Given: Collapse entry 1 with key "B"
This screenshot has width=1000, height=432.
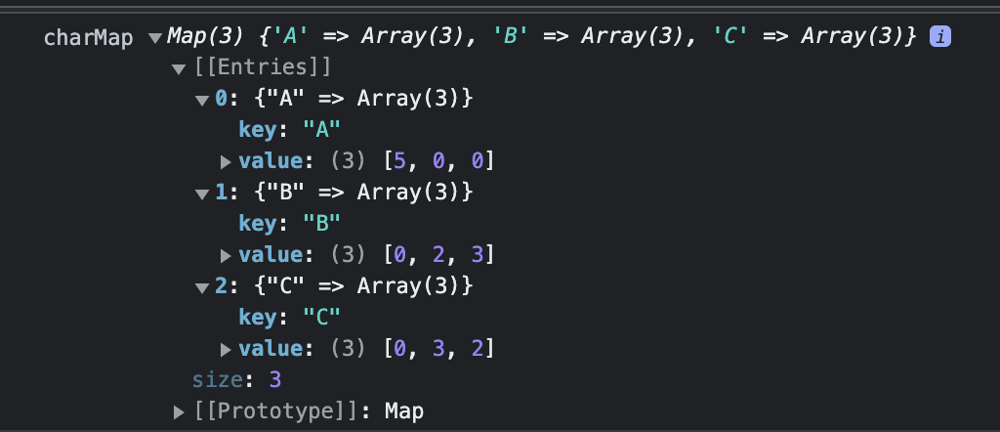Looking at the screenshot, I should tap(202, 193).
